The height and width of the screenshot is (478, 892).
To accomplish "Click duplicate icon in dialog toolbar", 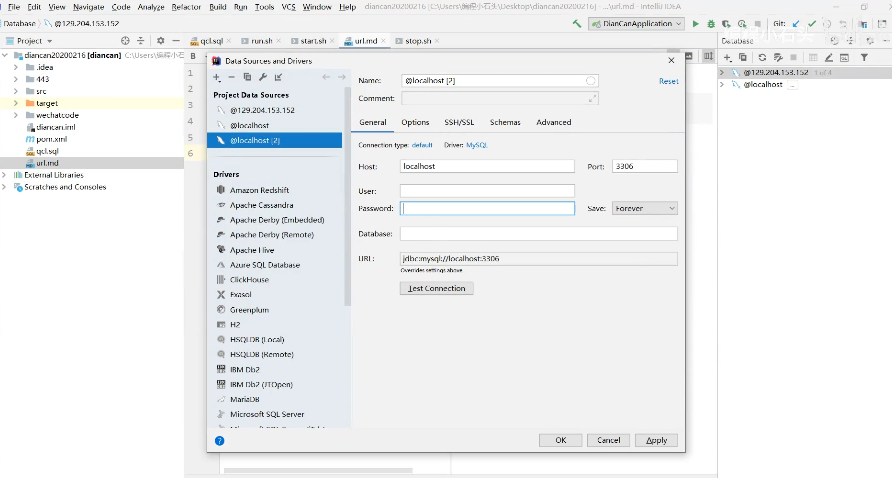I will tap(247, 77).
